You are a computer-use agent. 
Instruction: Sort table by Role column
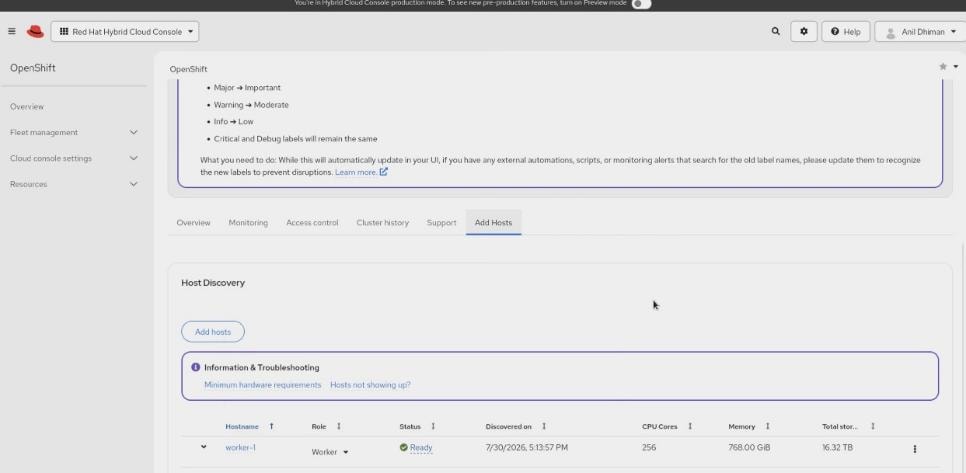click(326, 426)
